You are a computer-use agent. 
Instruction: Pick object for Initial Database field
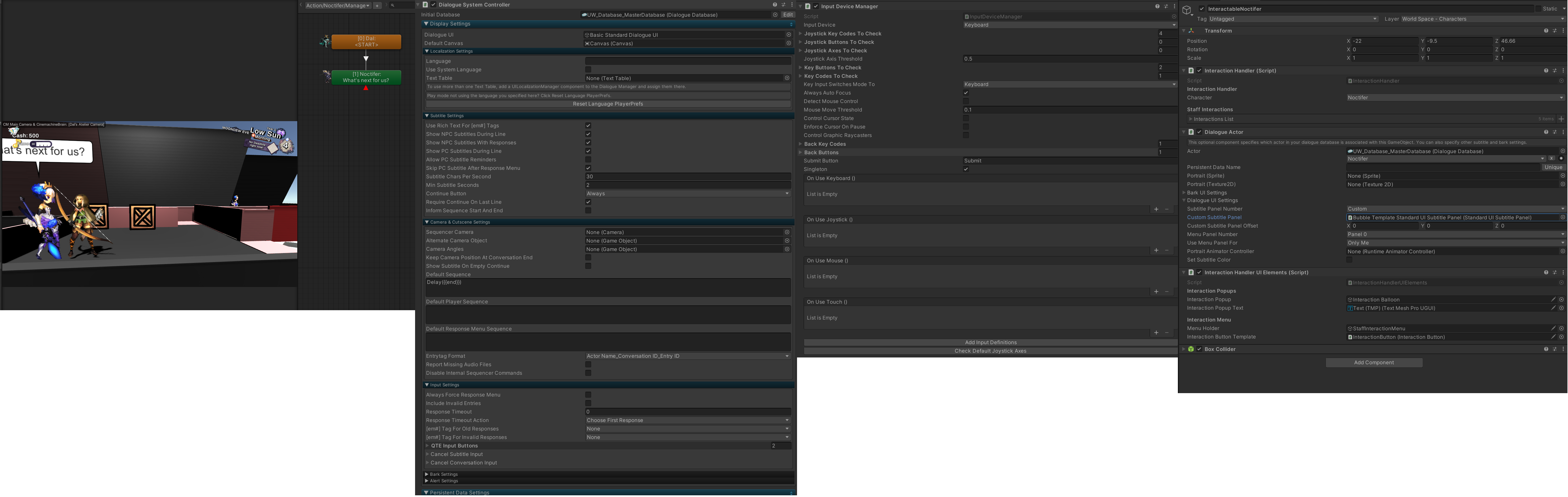click(x=775, y=15)
